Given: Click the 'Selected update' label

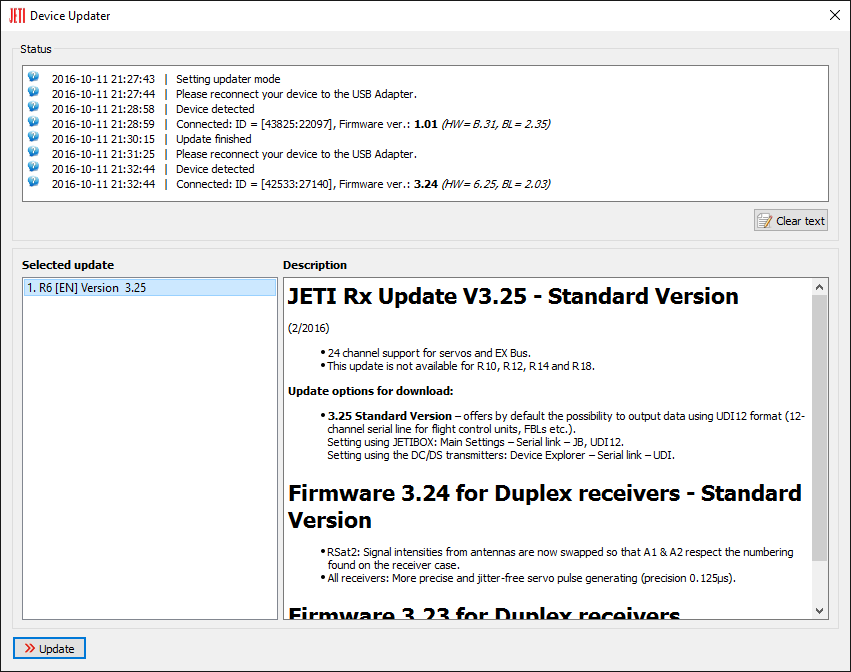Looking at the screenshot, I should click(x=68, y=265).
